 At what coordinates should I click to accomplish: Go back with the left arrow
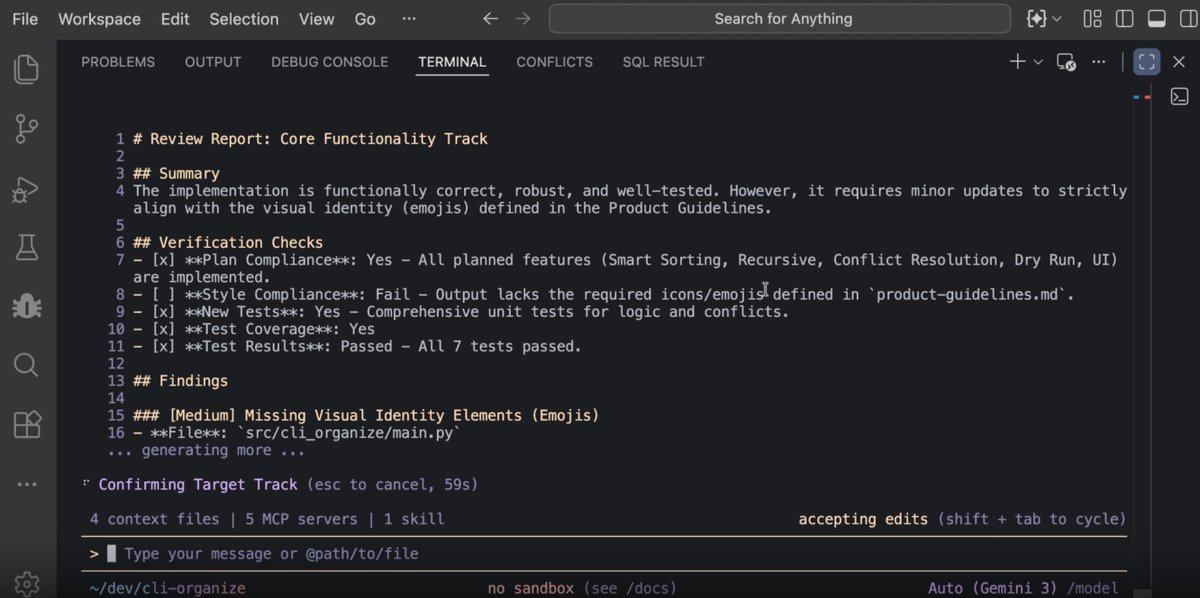[x=490, y=19]
